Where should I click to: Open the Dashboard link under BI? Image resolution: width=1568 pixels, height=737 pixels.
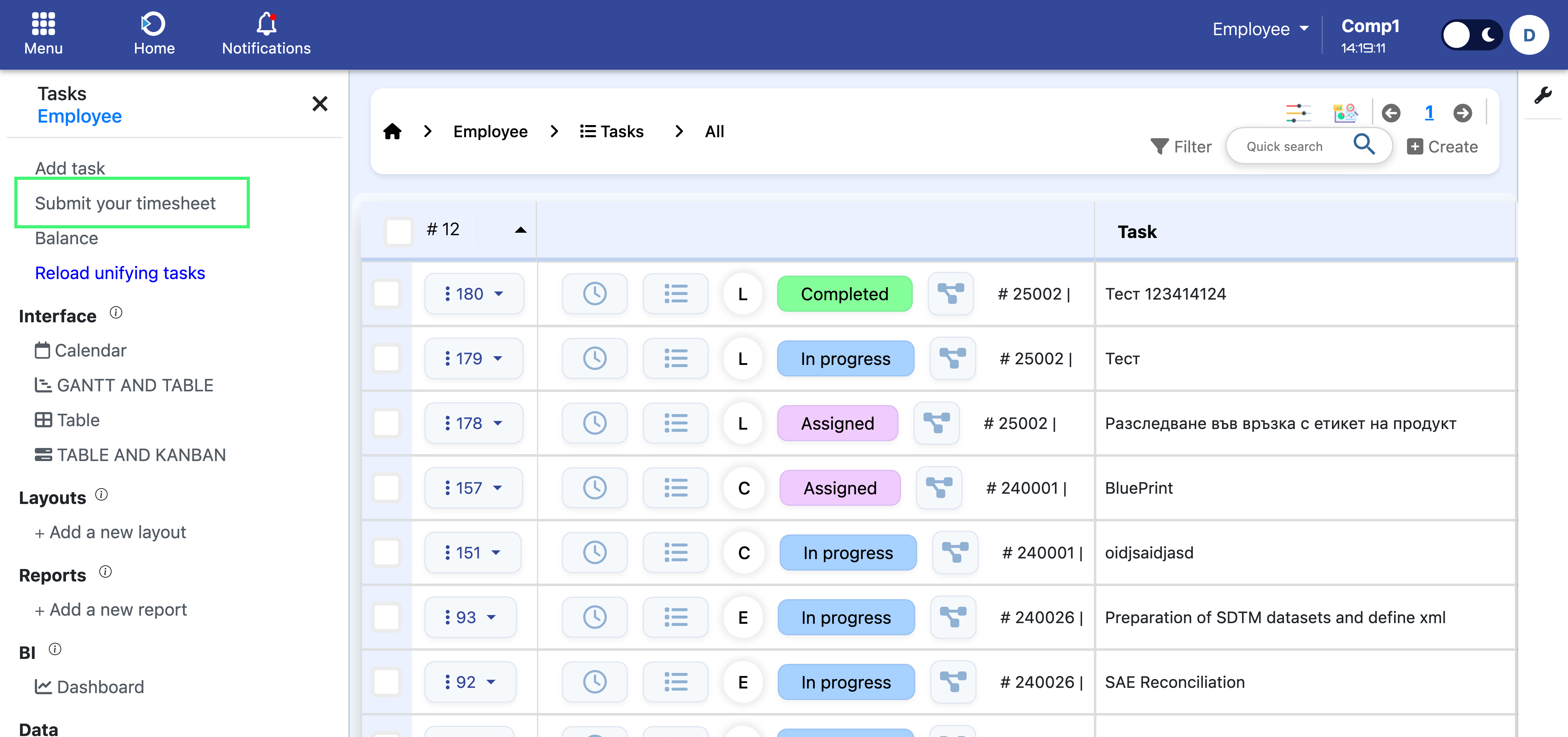90,687
